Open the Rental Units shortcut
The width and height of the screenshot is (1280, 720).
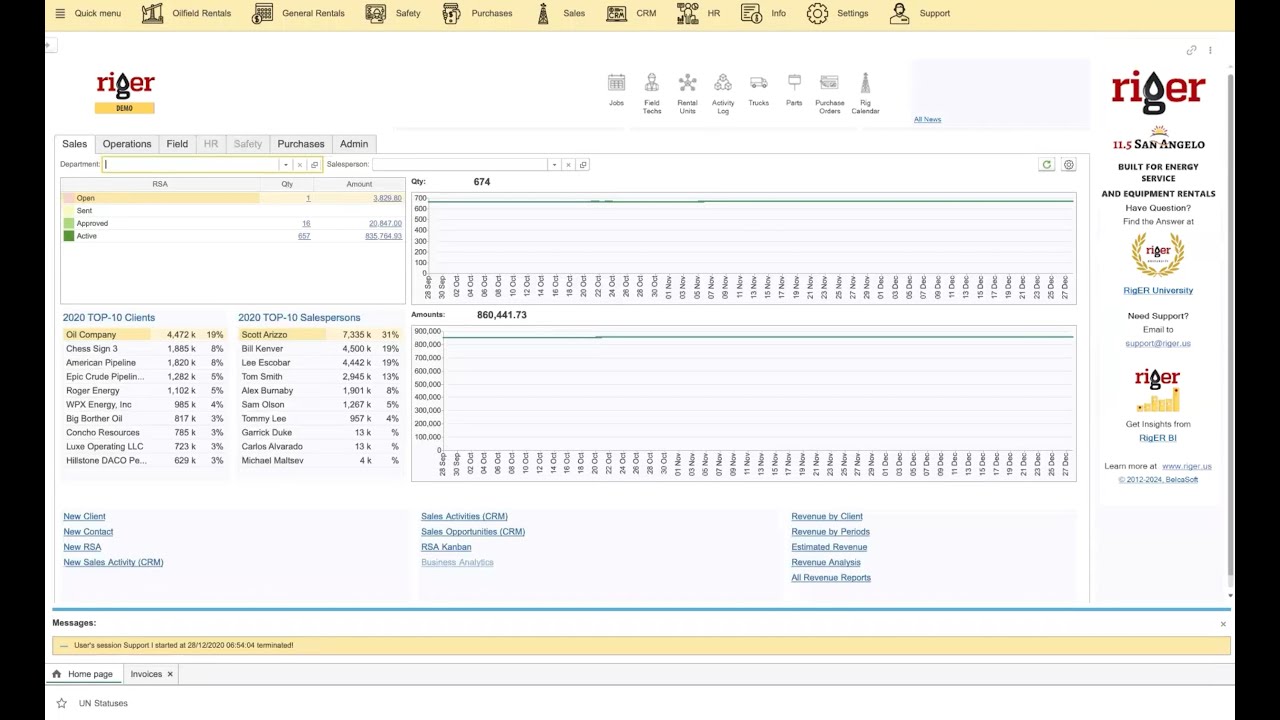(687, 93)
